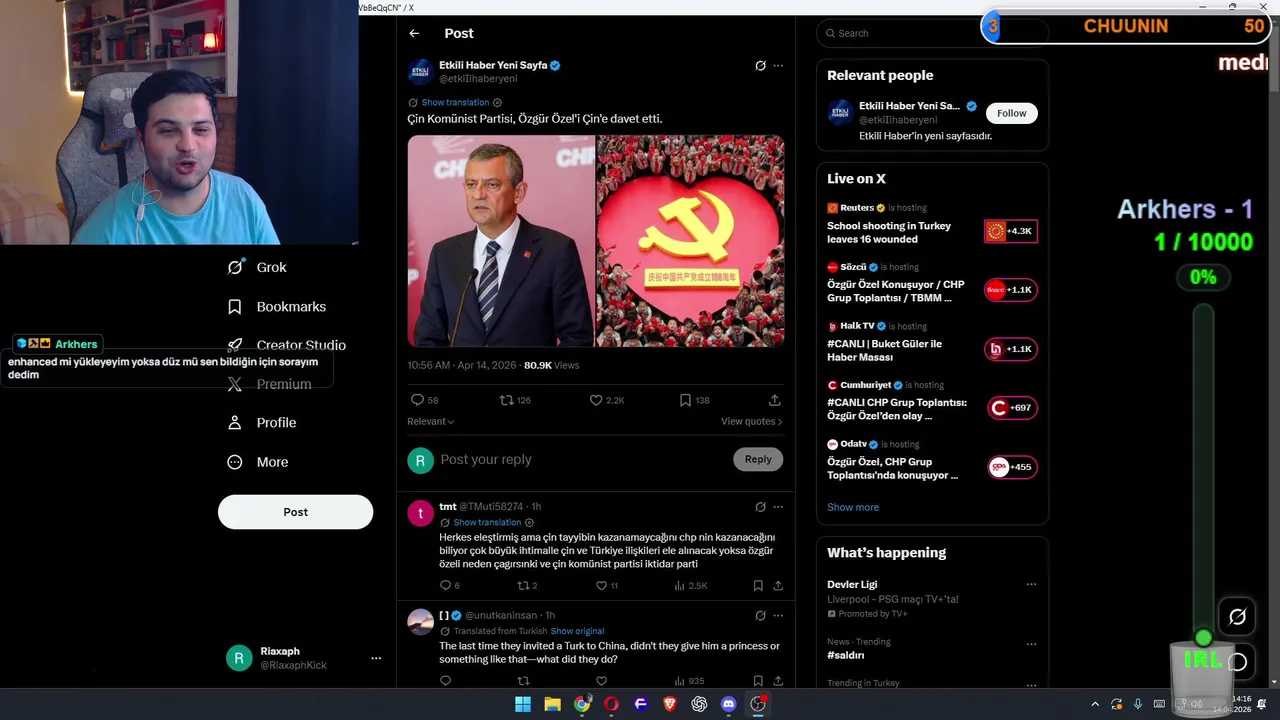Reply to tmt's comment with 6 replies
Image resolution: width=1280 pixels, height=720 pixels.
coord(446,586)
